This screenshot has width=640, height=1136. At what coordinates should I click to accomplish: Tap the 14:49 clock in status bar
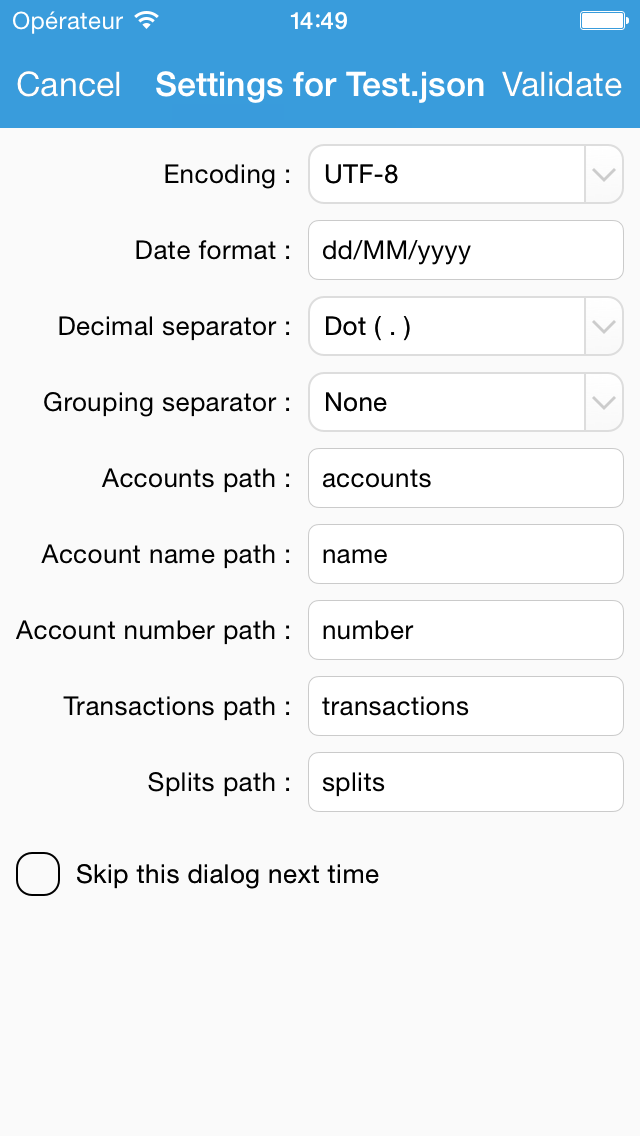(319, 21)
